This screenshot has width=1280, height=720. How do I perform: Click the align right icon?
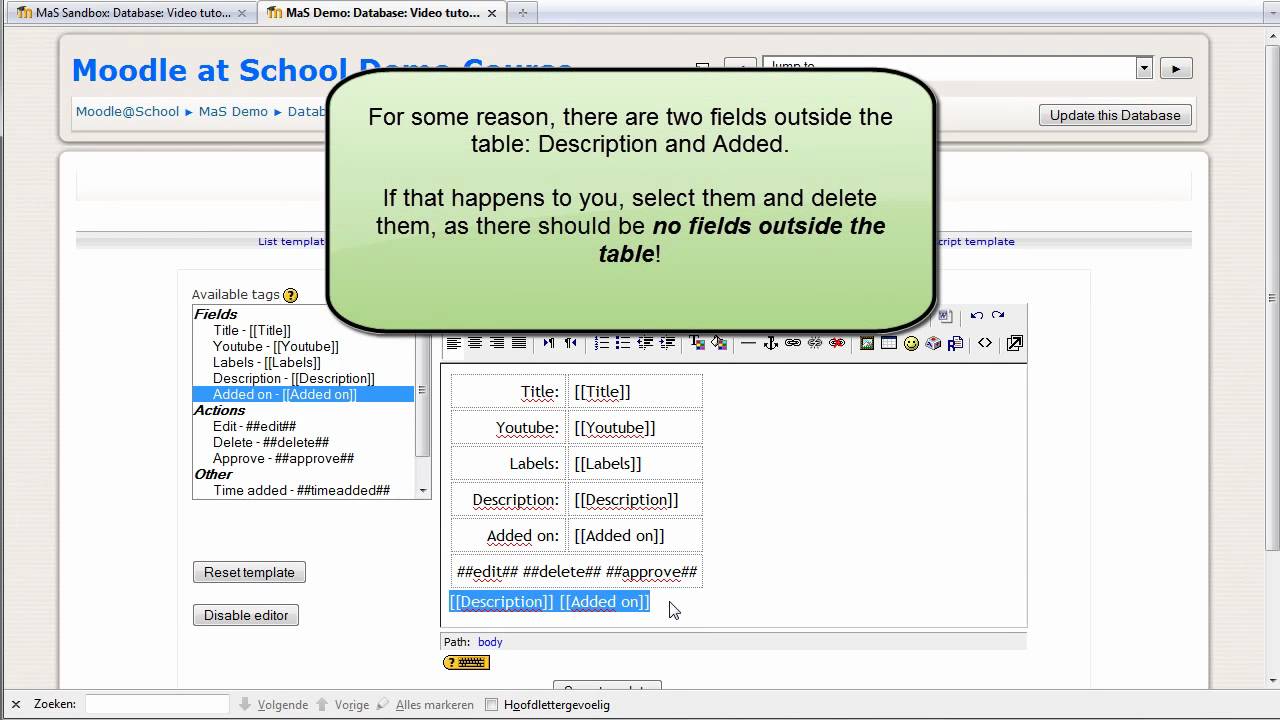497,343
